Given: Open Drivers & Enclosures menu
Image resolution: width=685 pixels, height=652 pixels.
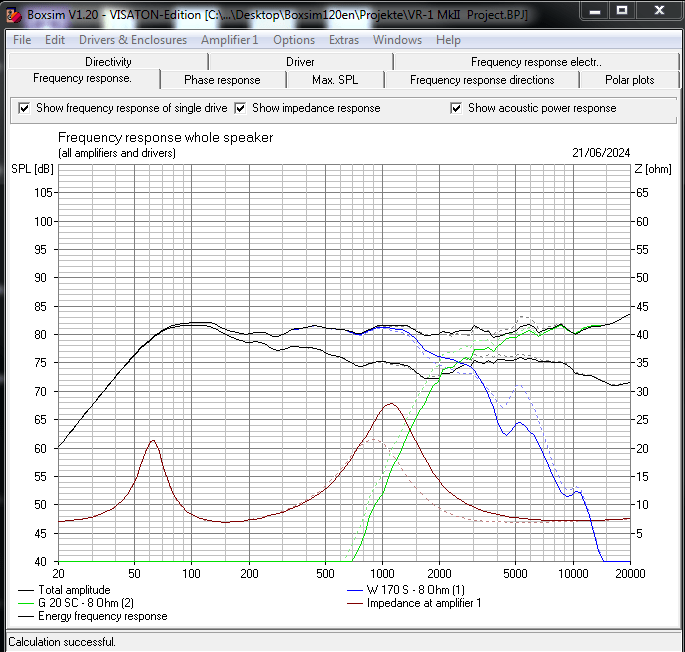Looking at the screenshot, I should point(133,40).
